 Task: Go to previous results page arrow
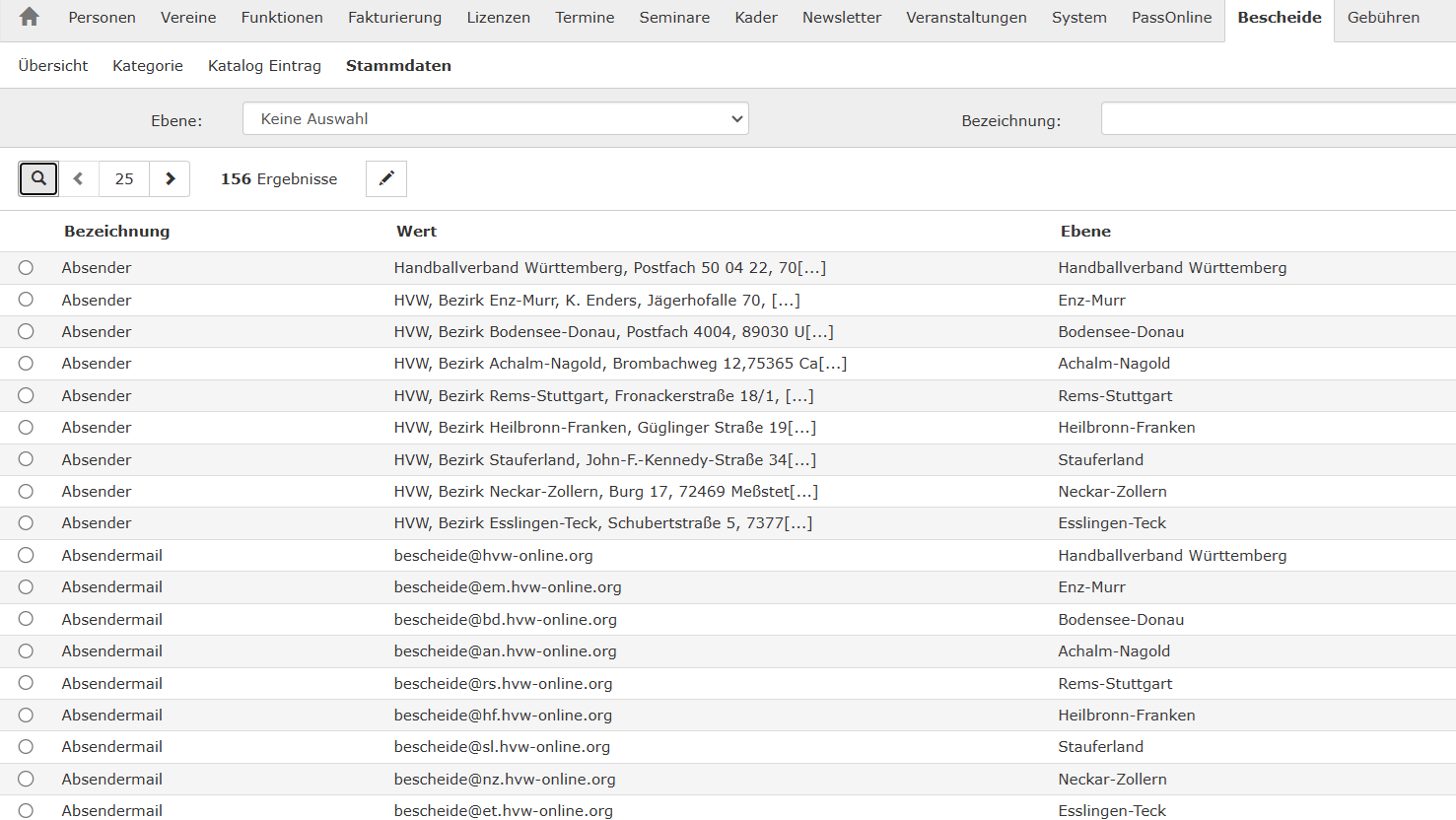point(79,178)
